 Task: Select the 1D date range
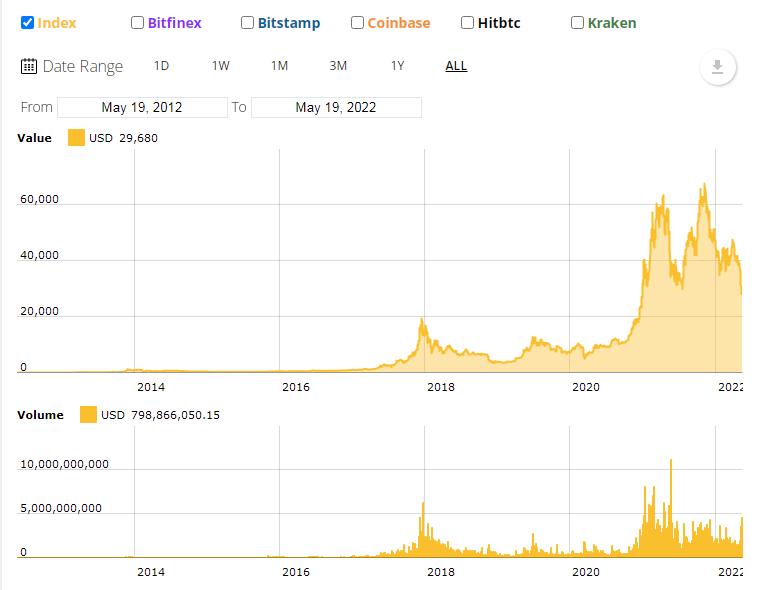(161, 66)
